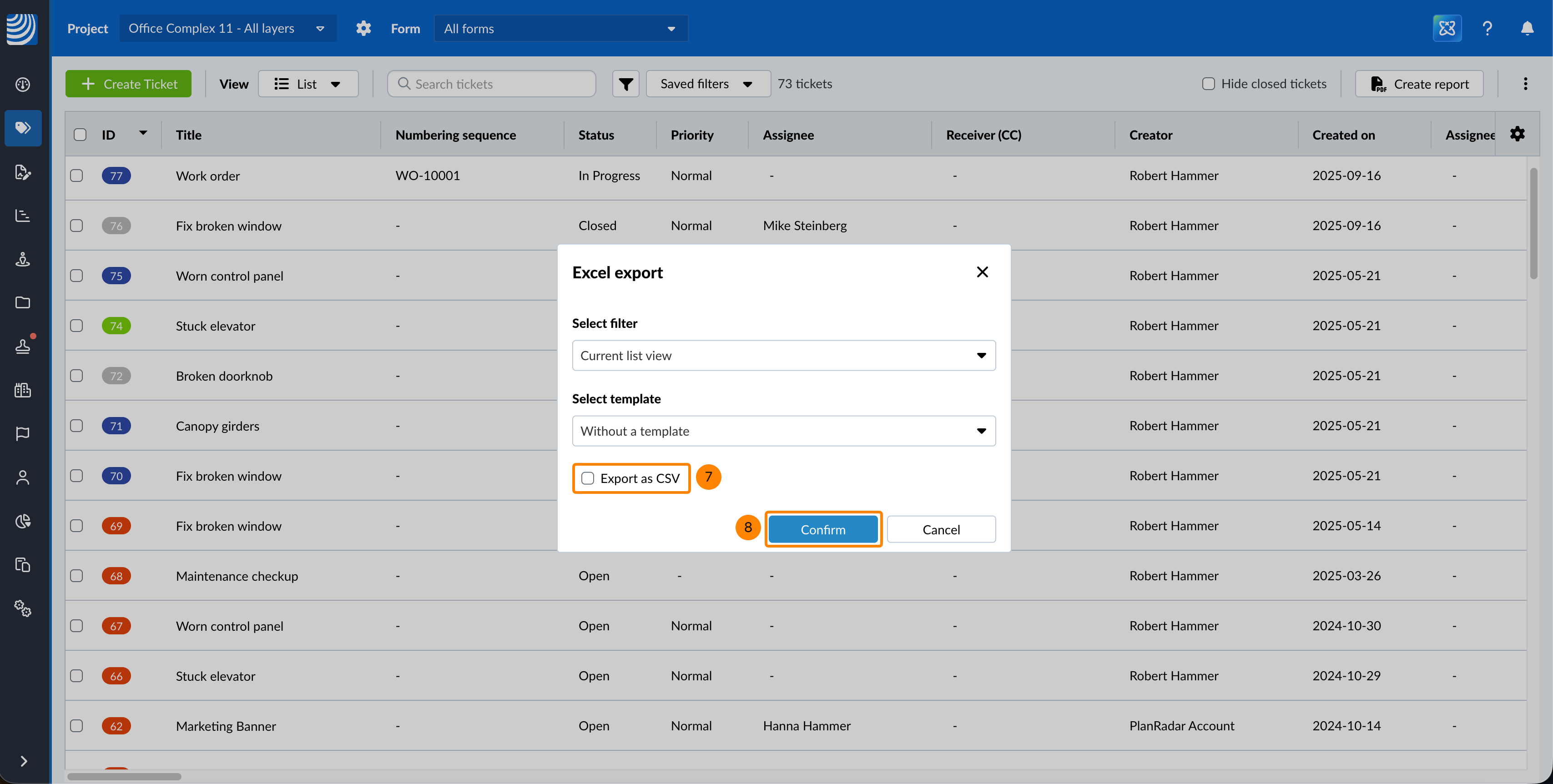Open the three-dot more options menu
Viewport: 1553px width, 784px height.
coord(1525,84)
